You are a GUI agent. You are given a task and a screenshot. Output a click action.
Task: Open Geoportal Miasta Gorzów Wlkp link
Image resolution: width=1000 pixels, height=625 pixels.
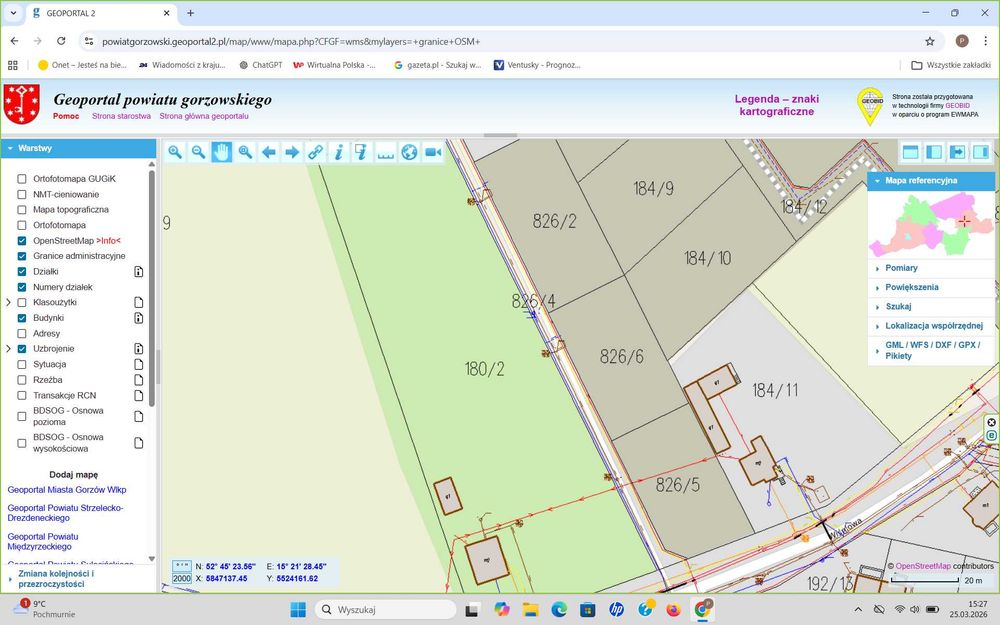coord(67,490)
